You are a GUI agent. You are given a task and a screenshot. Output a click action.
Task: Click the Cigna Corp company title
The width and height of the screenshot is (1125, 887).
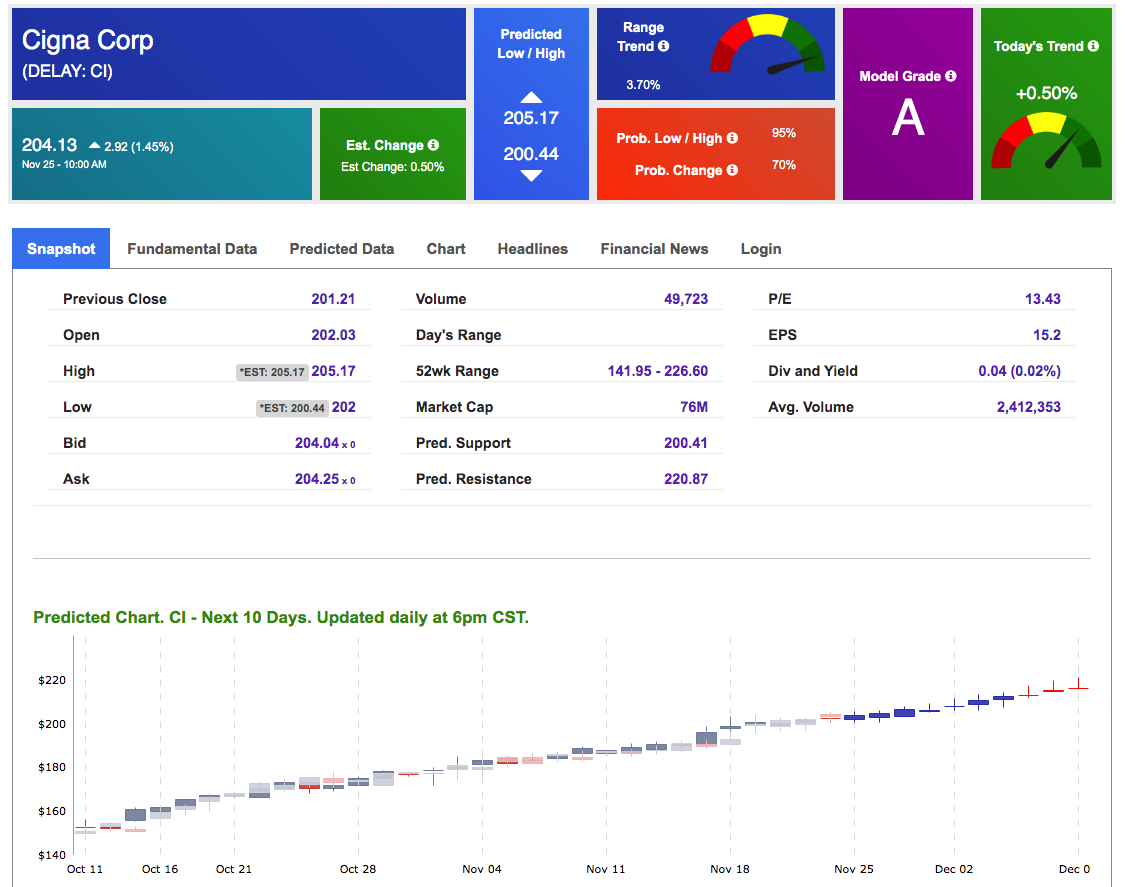coord(88,40)
